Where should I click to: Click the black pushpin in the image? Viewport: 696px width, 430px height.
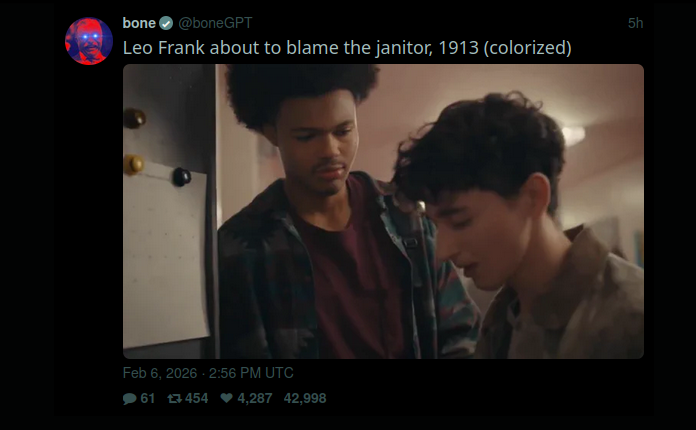pyautogui.click(x=182, y=177)
